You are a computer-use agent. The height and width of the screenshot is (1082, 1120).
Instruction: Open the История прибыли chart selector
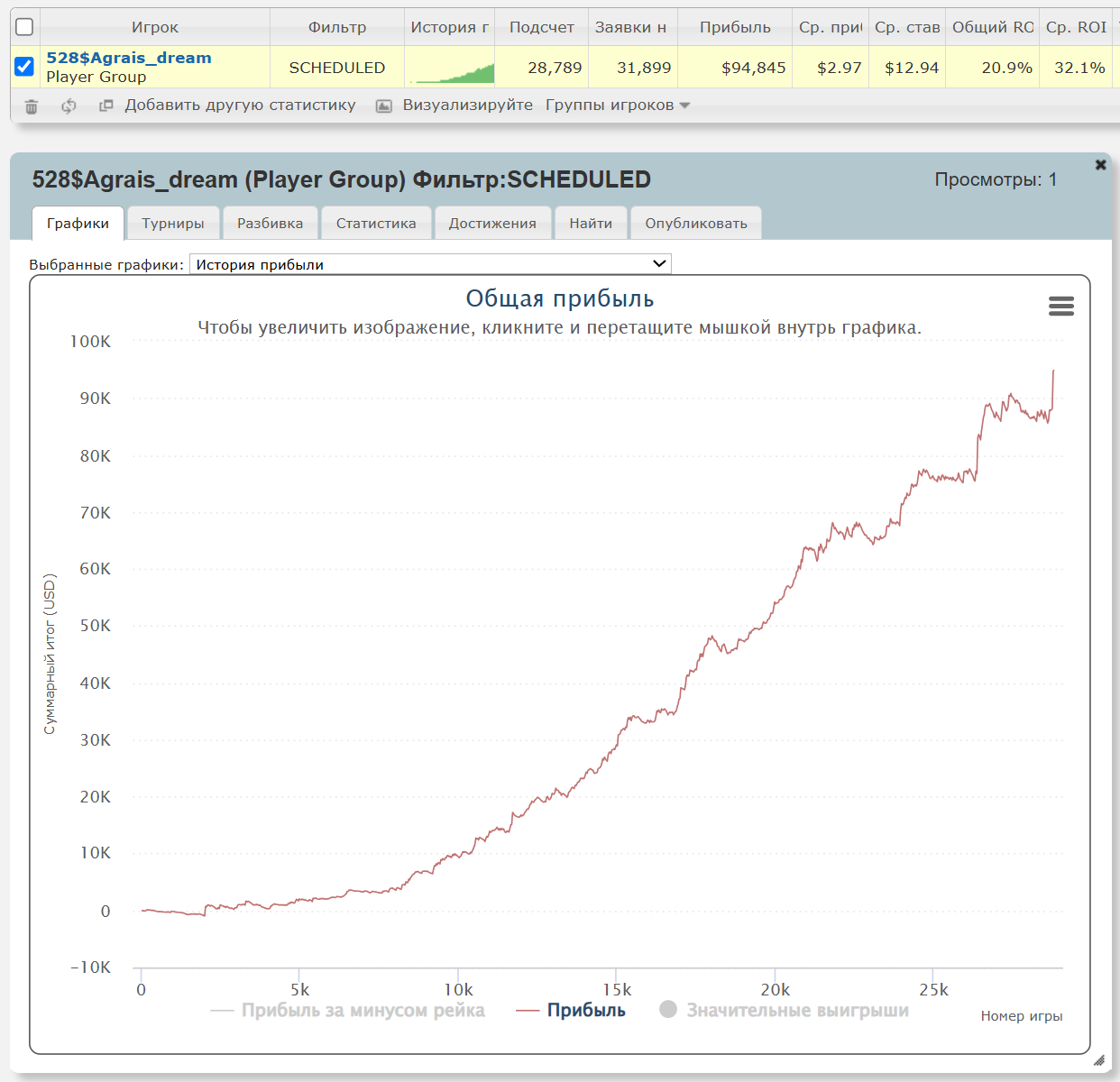pyautogui.click(x=430, y=264)
